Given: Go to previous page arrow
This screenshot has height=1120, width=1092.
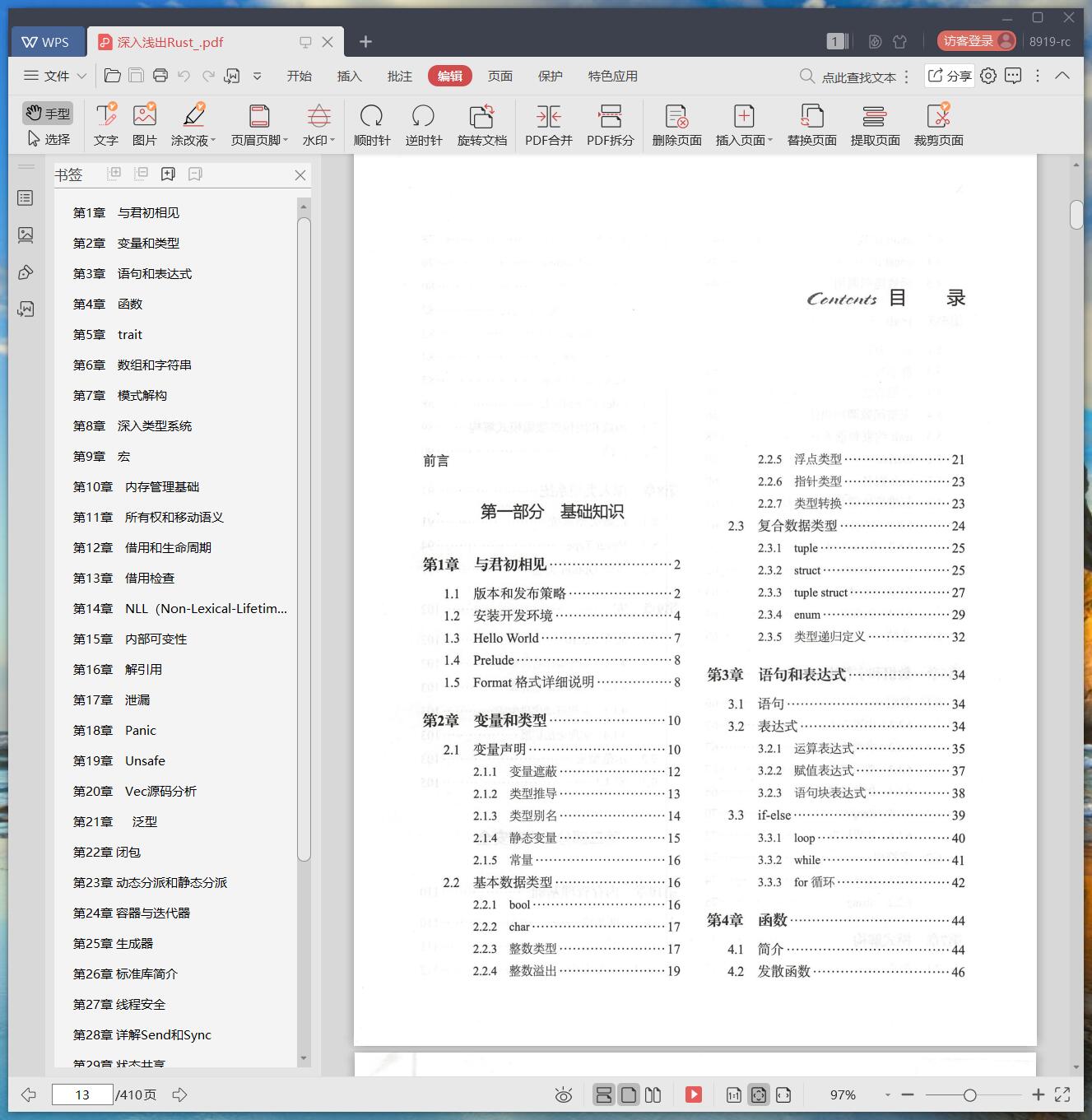Looking at the screenshot, I should click(x=29, y=1094).
